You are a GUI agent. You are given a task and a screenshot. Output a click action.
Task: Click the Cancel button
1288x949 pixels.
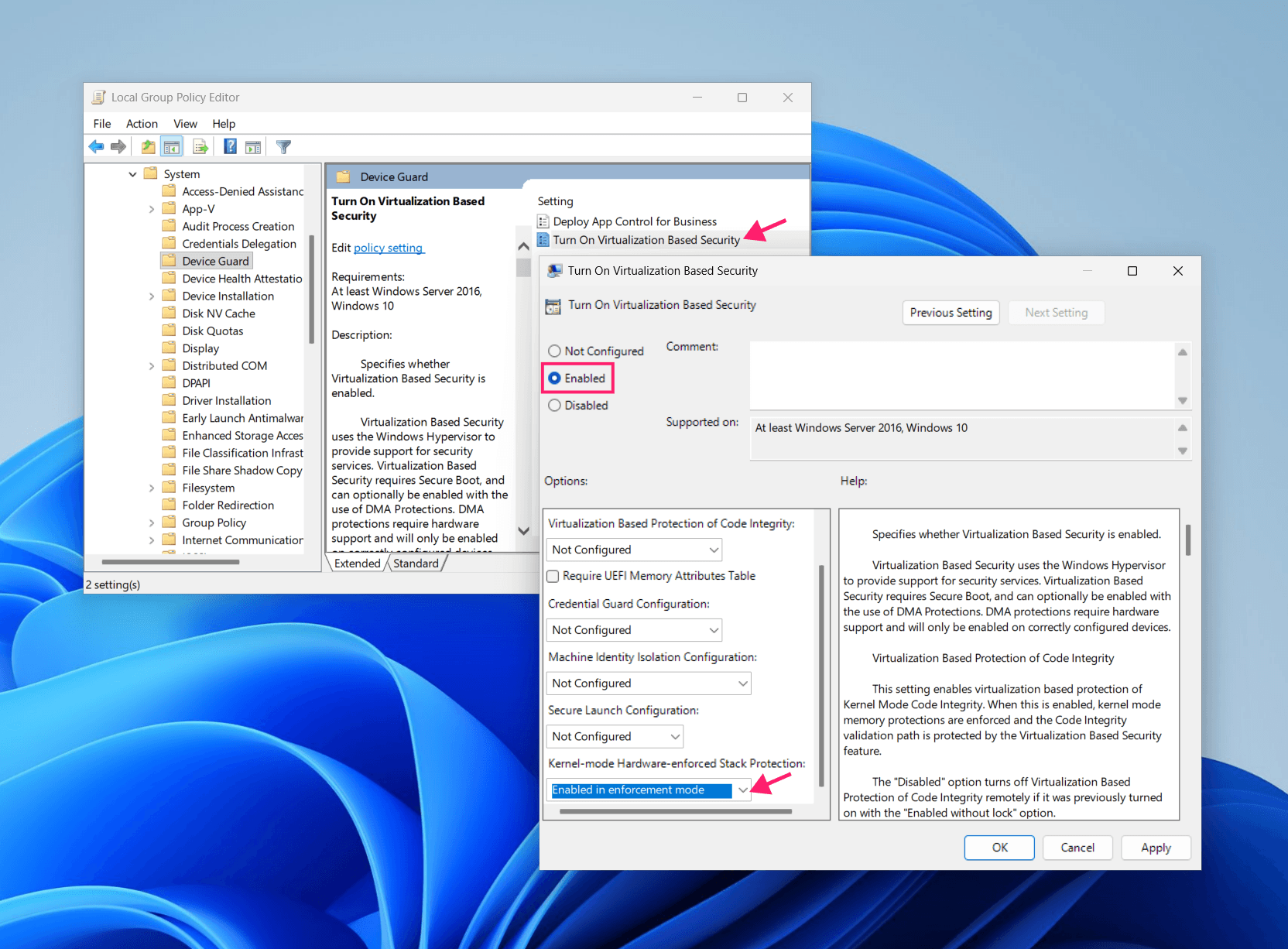[1077, 848]
